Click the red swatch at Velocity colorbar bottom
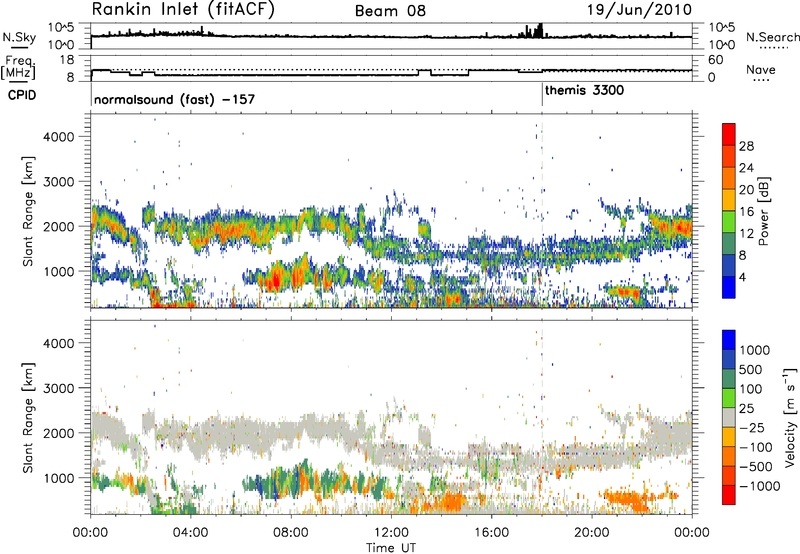Viewport: 800px width, 554px height. [729, 495]
